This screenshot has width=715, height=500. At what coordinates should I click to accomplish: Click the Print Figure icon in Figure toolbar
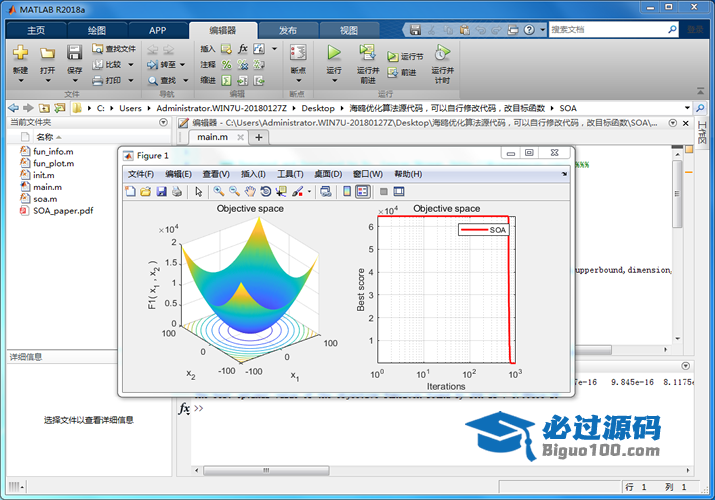[x=177, y=191]
